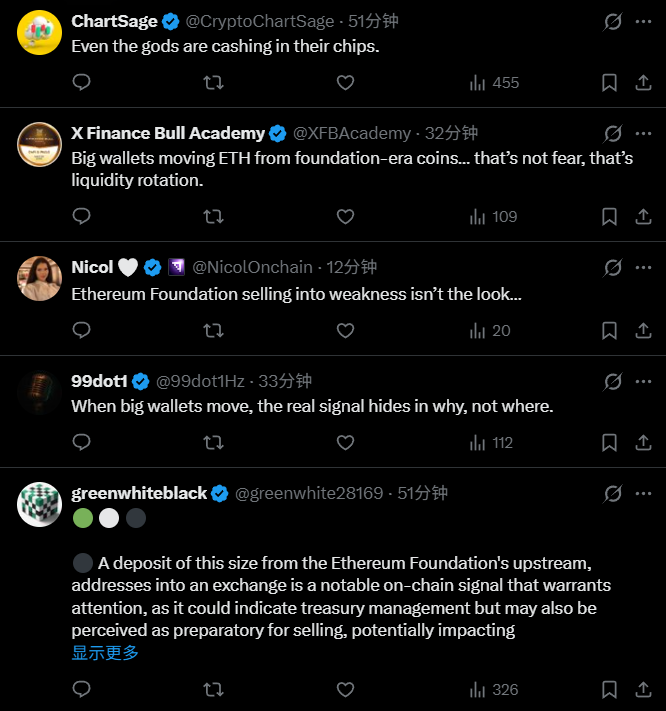Share the X Finance Bull Academy post

tap(643, 216)
